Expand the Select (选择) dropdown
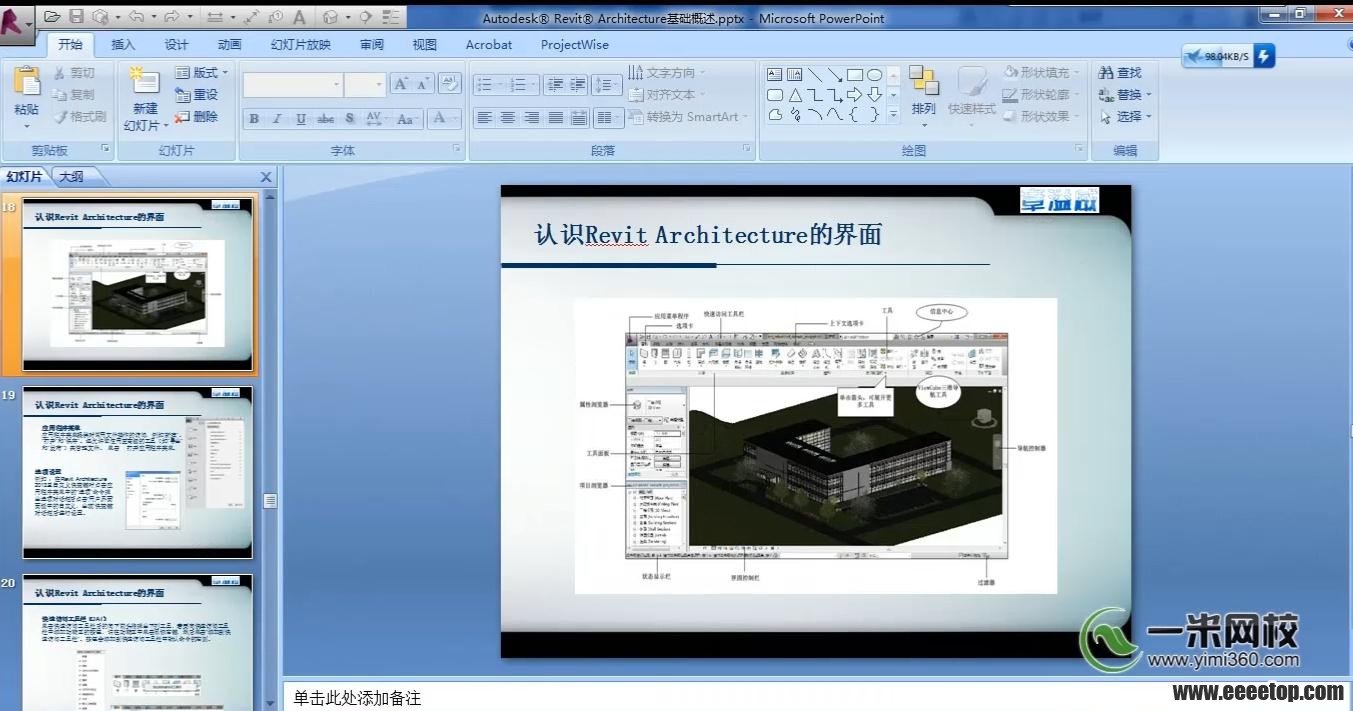The height and width of the screenshot is (711, 1353). [1149, 117]
